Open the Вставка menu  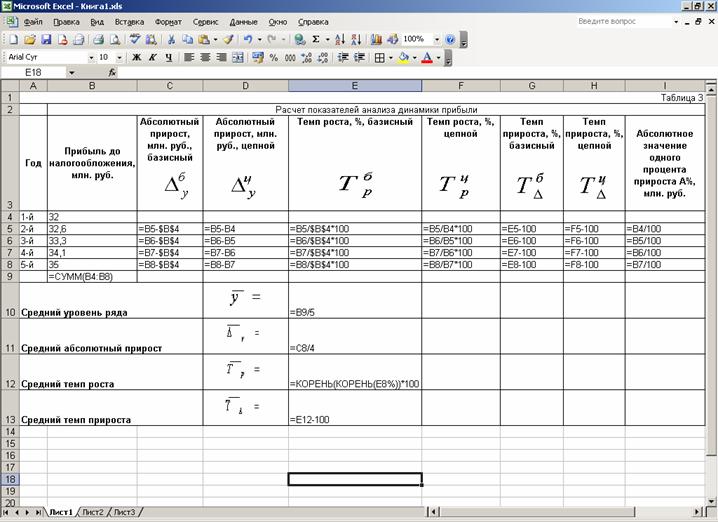(x=129, y=22)
